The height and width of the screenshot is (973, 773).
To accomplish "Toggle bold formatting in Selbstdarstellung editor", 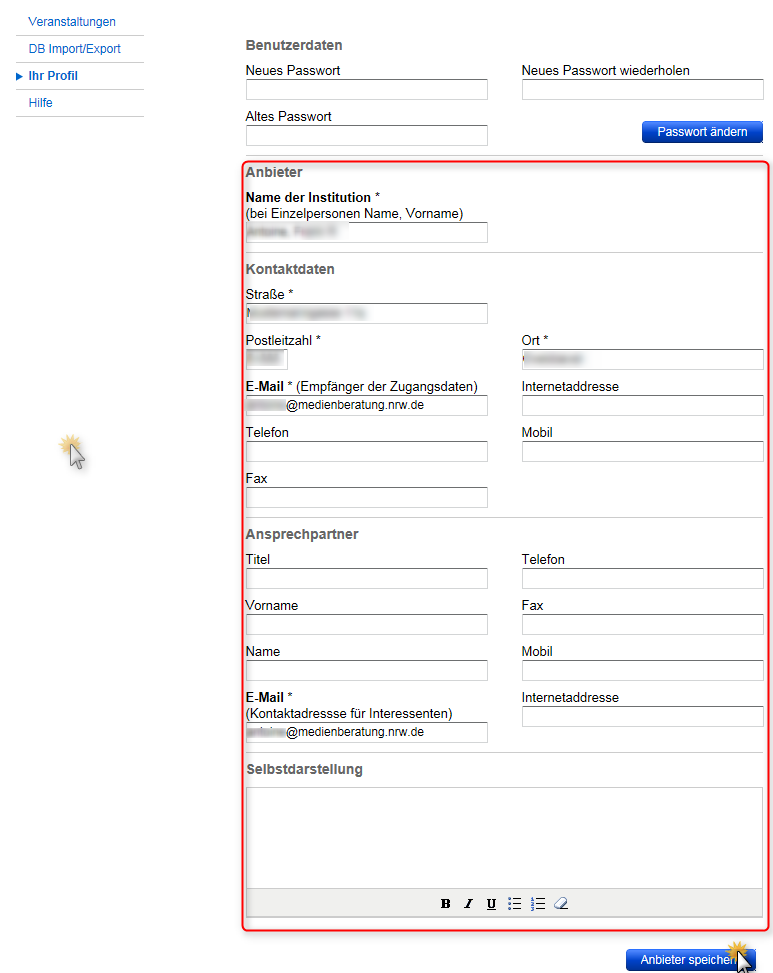I will click(x=446, y=904).
